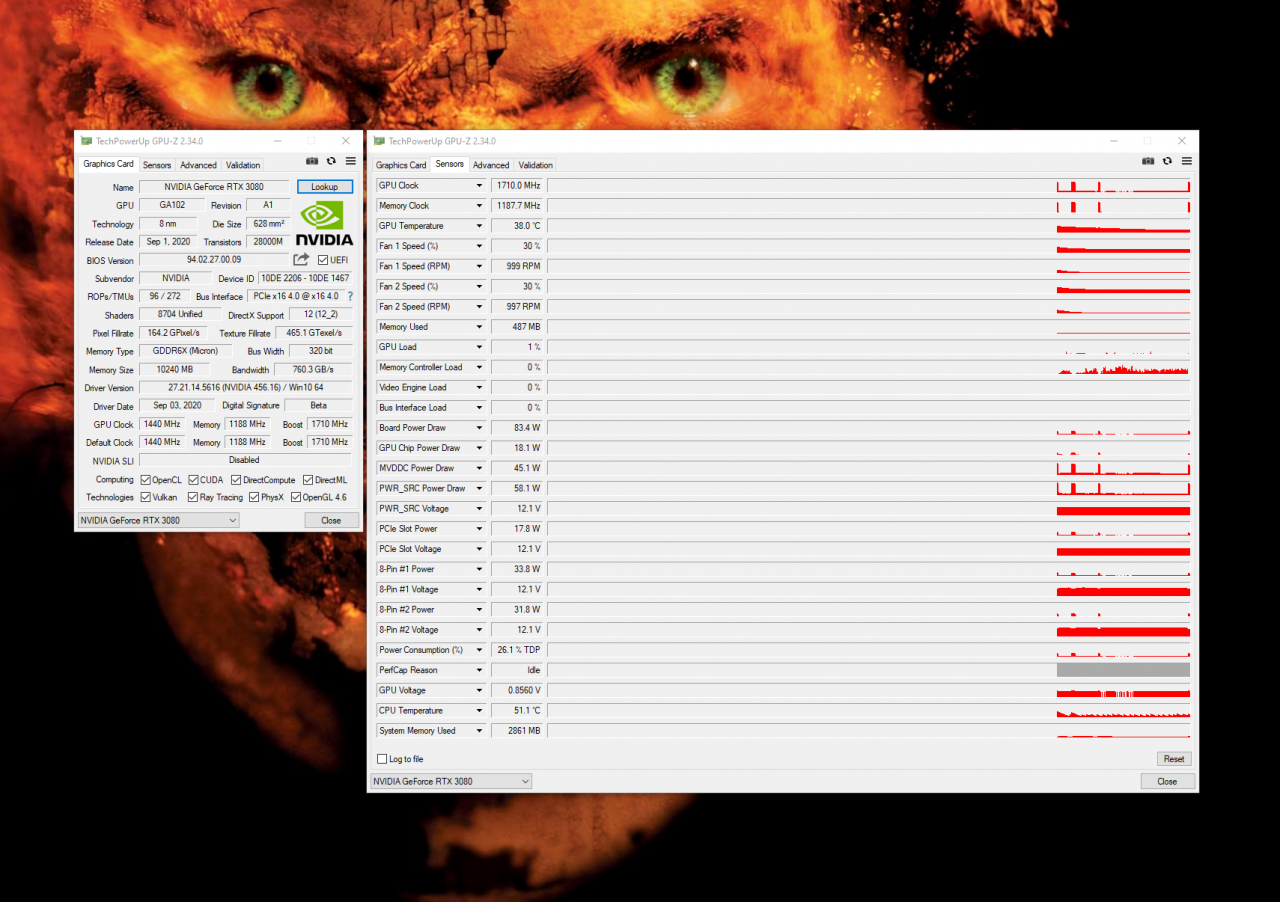Image resolution: width=1280 pixels, height=902 pixels.
Task: Click the PerfCap Reason gray graph bar
Action: point(1123,670)
